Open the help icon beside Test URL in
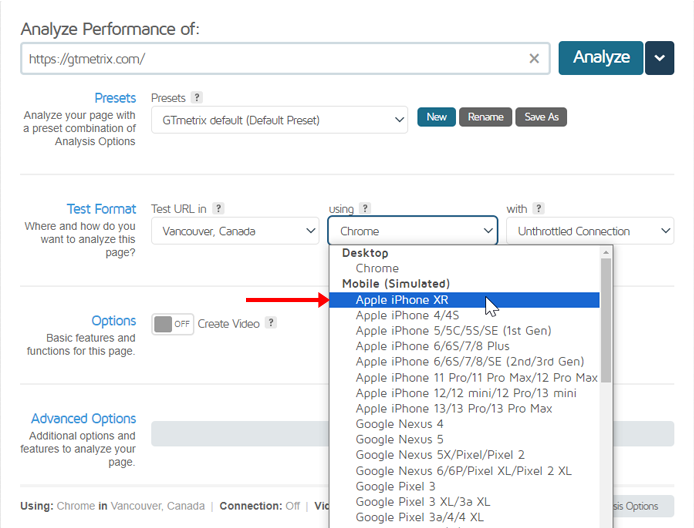The height and width of the screenshot is (528, 694). (x=218, y=208)
